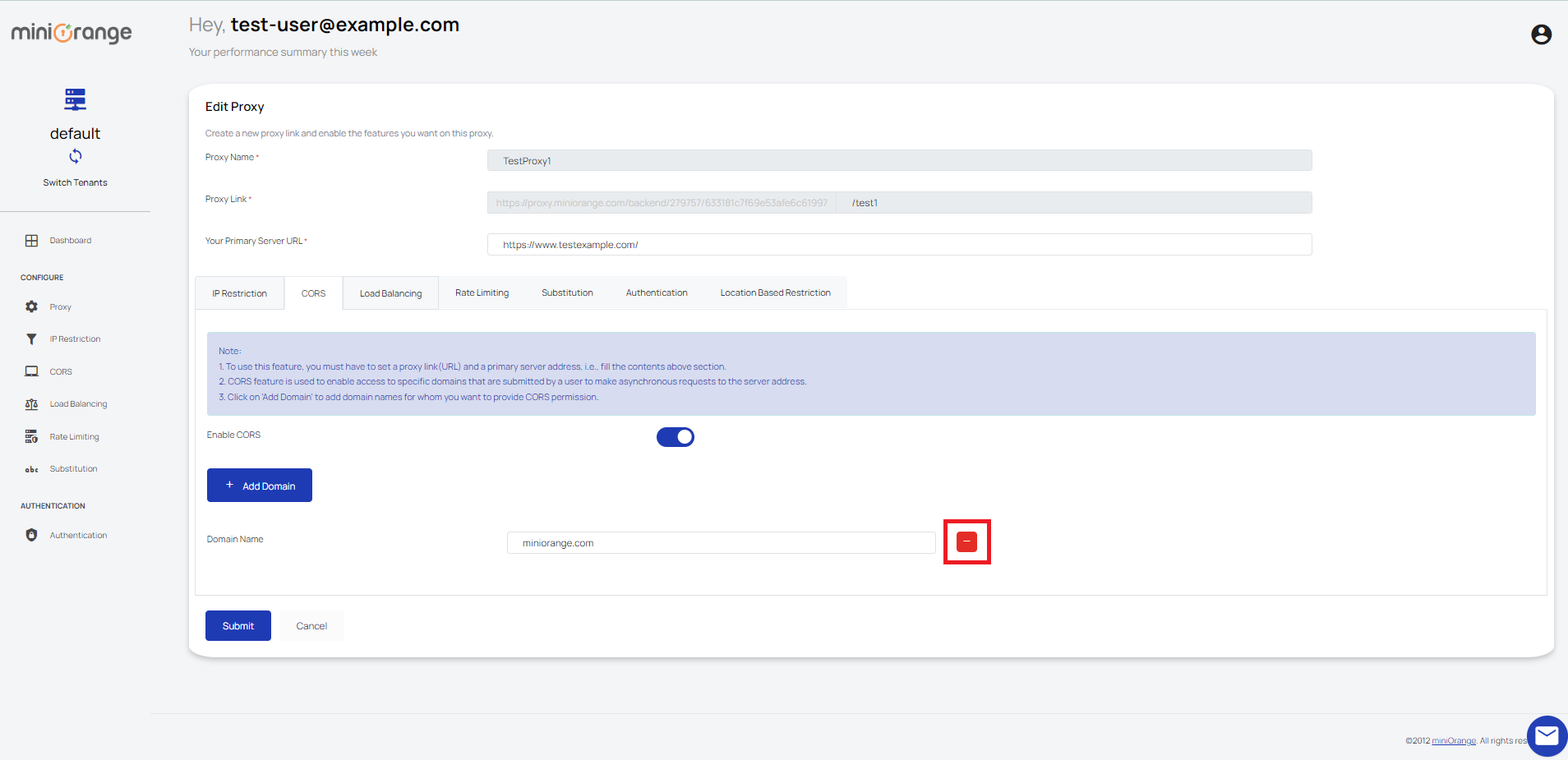Remove the miniorange.com domain with the red minus button
Image resolution: width=1568 pixels, height=760 pixels.
pos(967,541)
